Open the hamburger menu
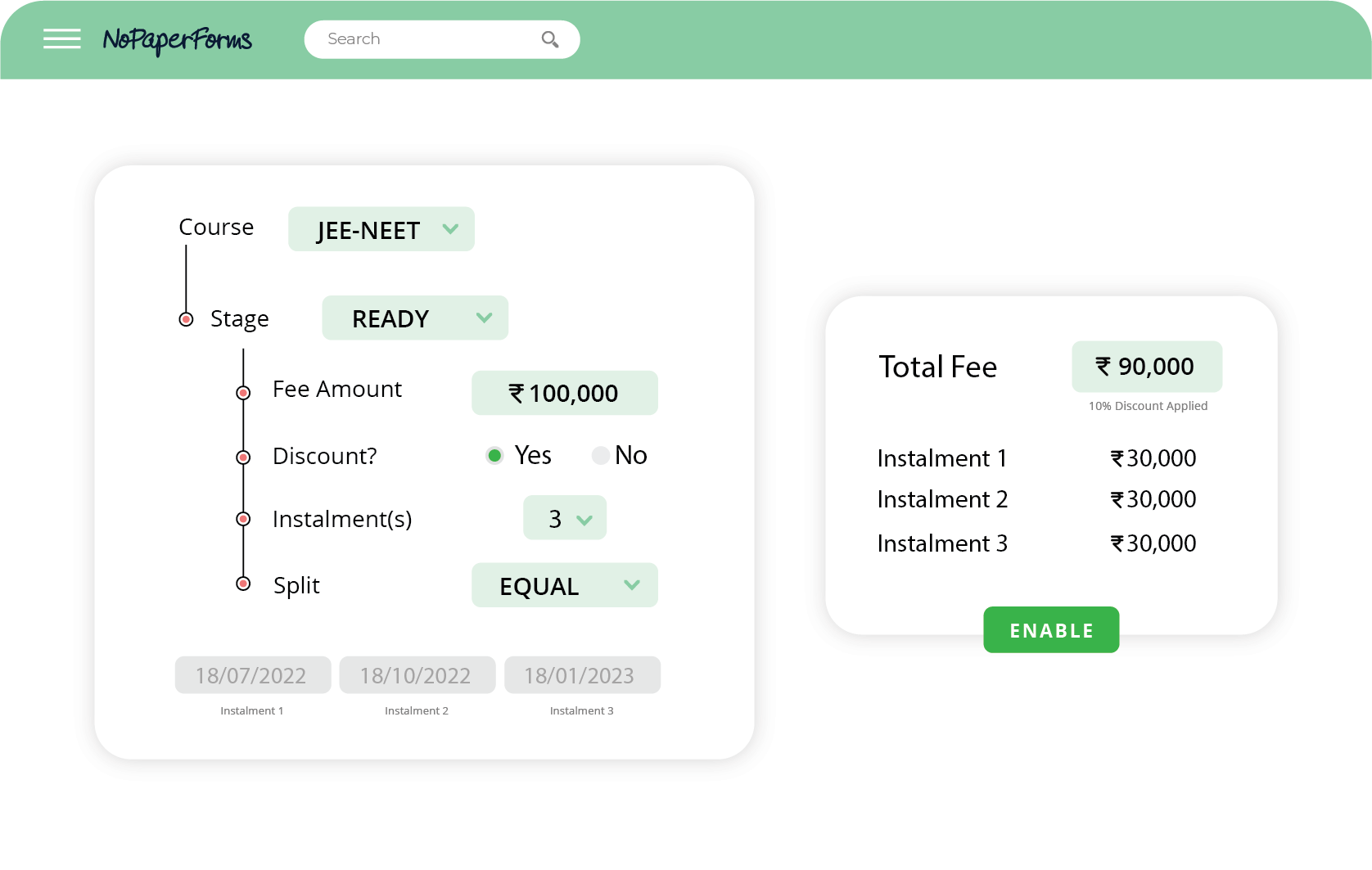 click(62, 38)
